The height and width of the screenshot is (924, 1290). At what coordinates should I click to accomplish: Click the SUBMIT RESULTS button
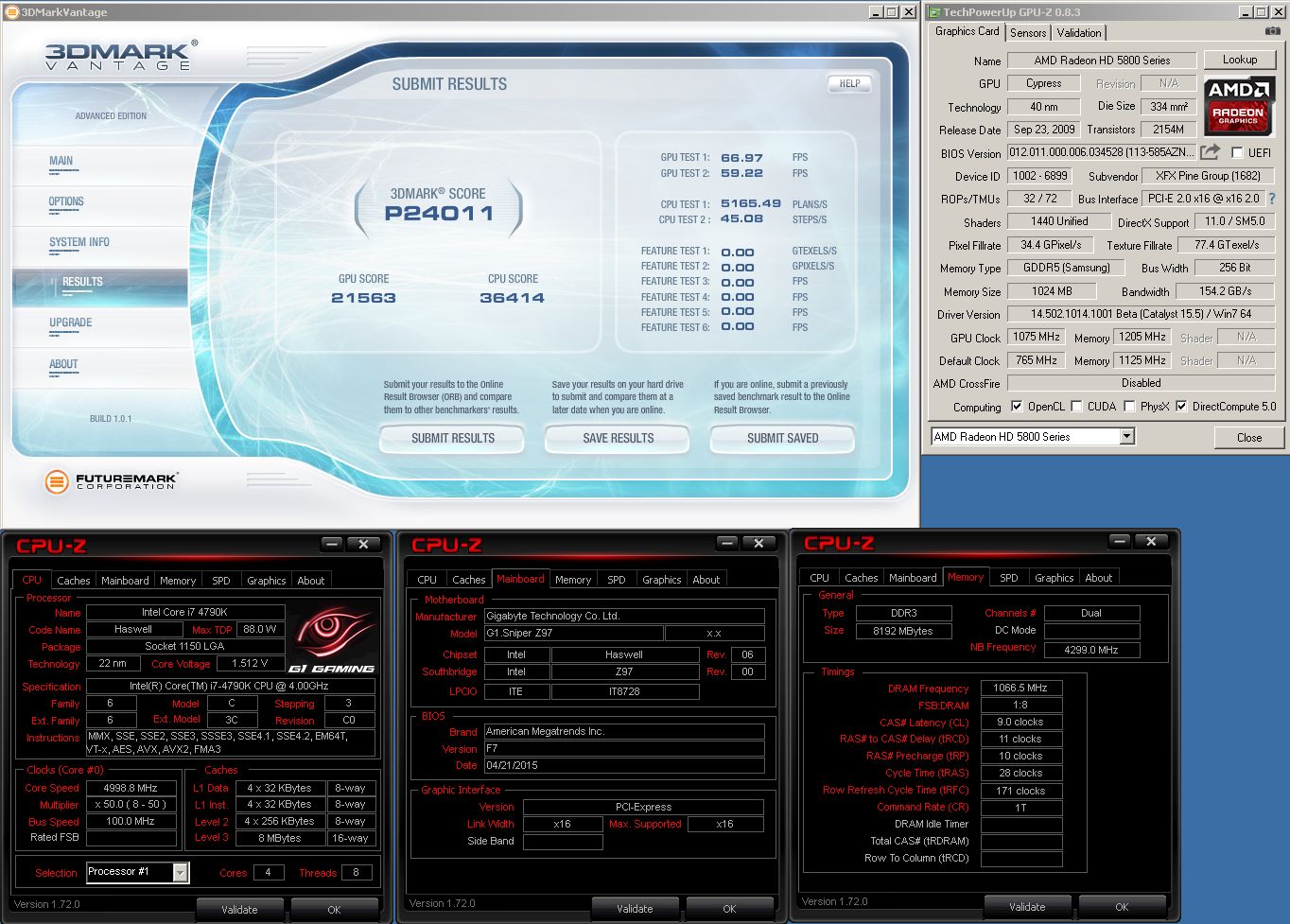point(453,438)
